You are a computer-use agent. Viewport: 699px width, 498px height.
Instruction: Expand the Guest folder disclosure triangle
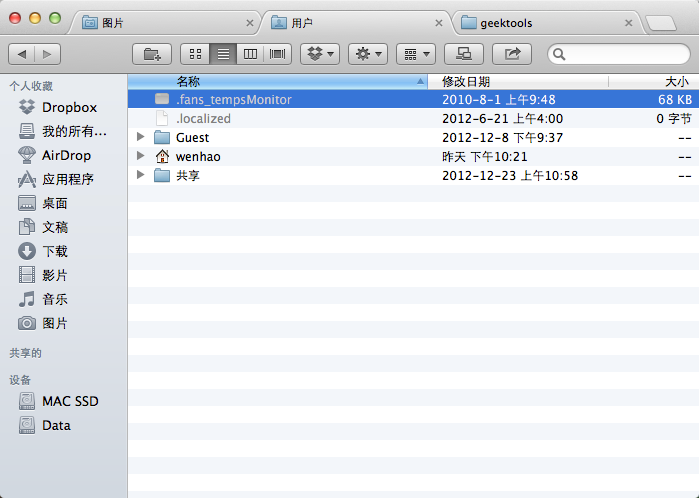click(141, 137)
